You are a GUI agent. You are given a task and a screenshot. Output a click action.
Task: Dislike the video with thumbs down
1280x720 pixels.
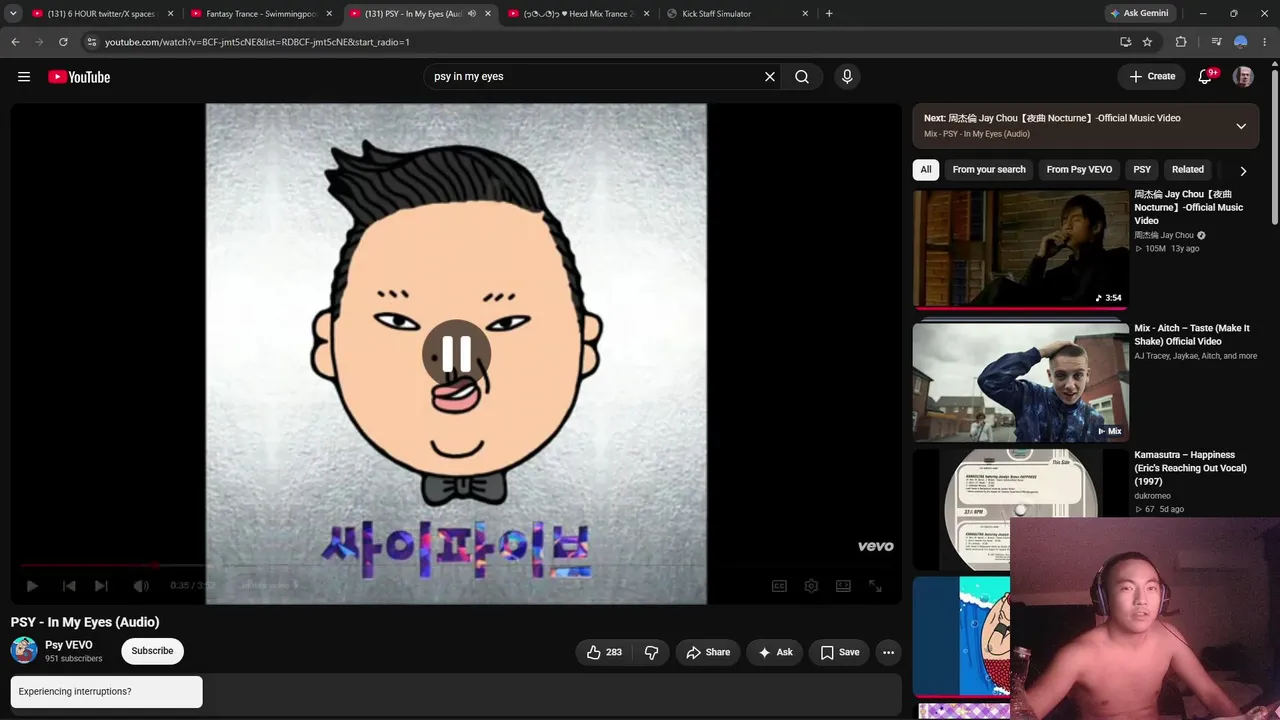click(651, 652)
